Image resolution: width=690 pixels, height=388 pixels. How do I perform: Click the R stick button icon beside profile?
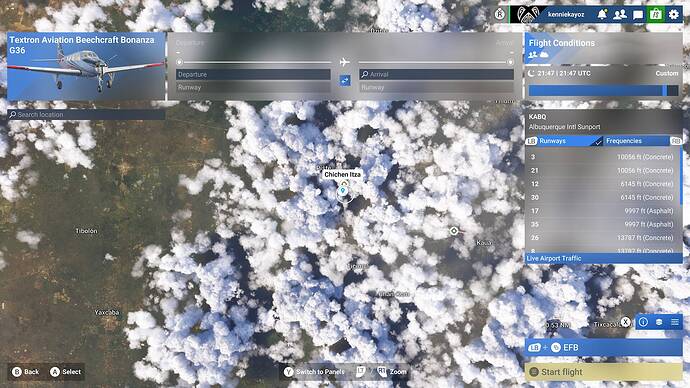click(x=500, y=15)
